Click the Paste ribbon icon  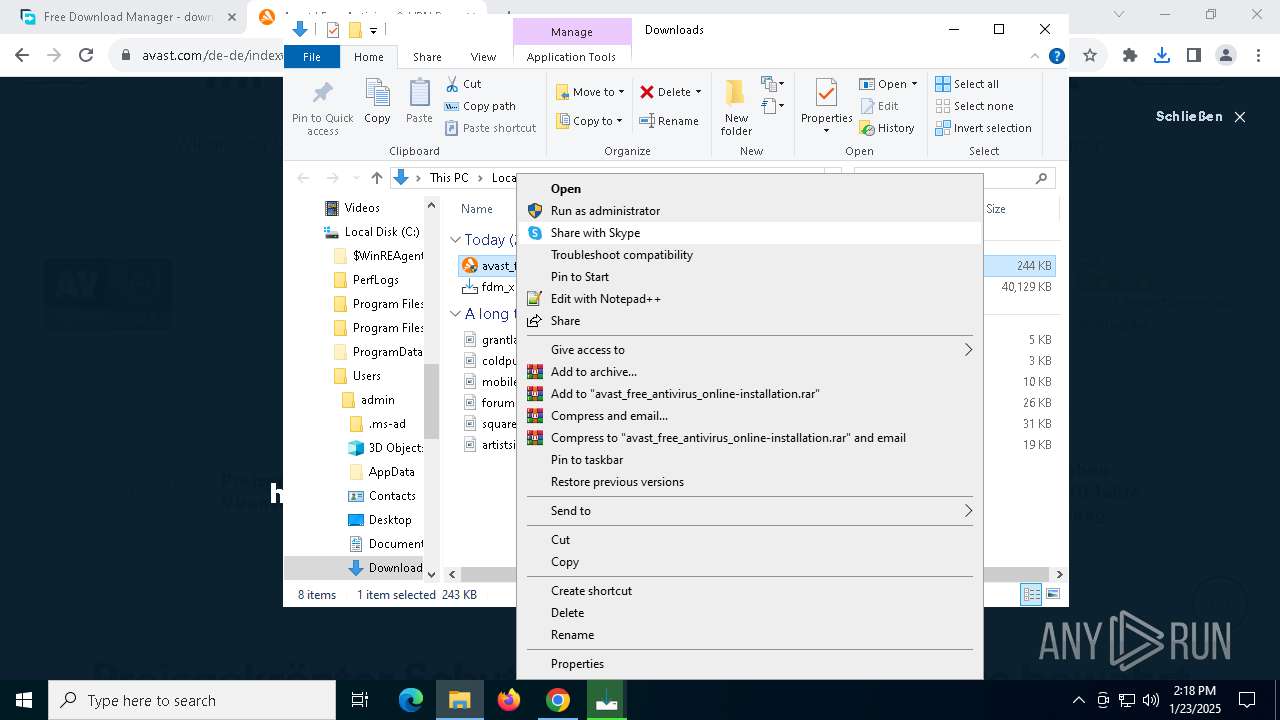pyautogui.click(x=419, y=102)
